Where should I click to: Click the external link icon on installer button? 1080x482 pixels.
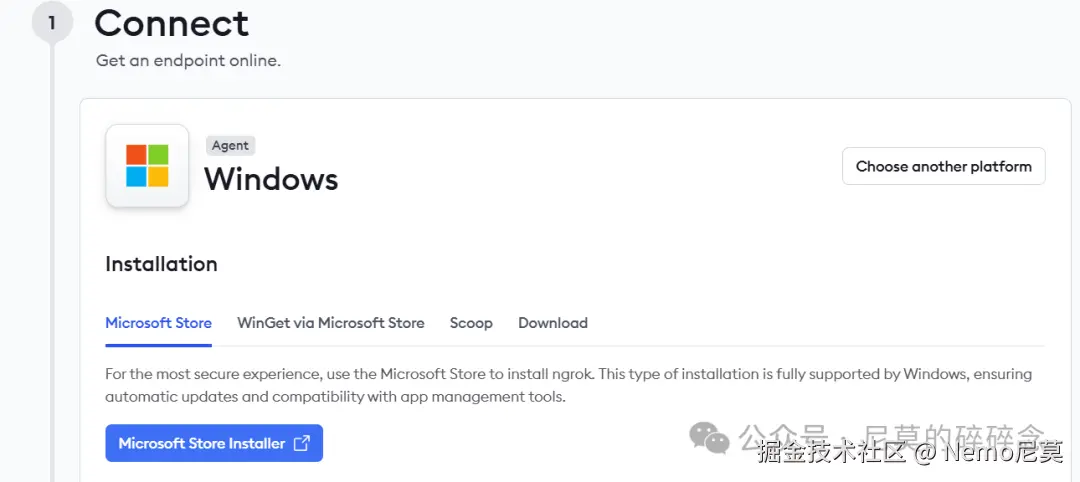(x=301, y=443)
